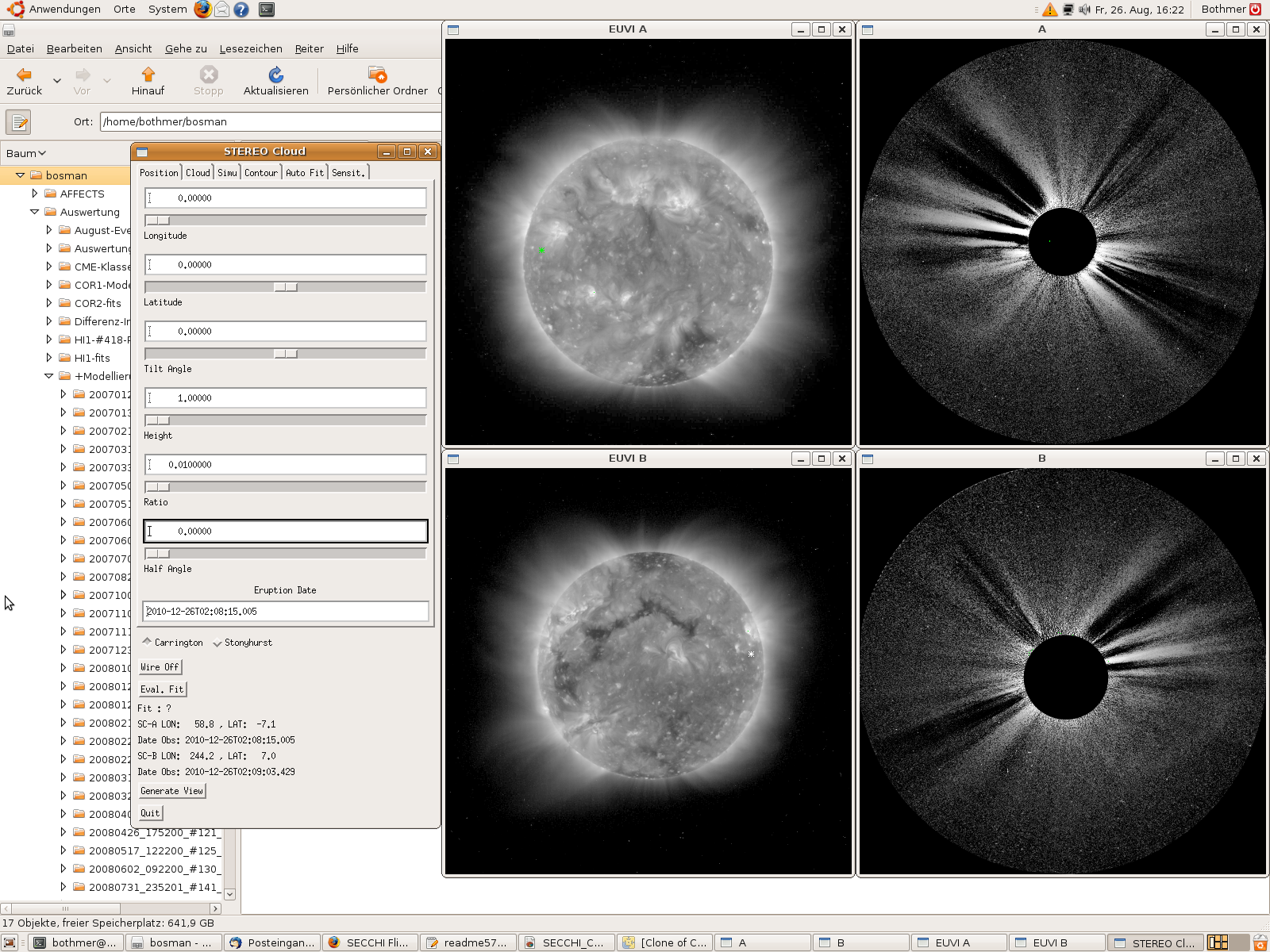
Task: Open the workspace switcher icon
Action: coord(1227,942)
